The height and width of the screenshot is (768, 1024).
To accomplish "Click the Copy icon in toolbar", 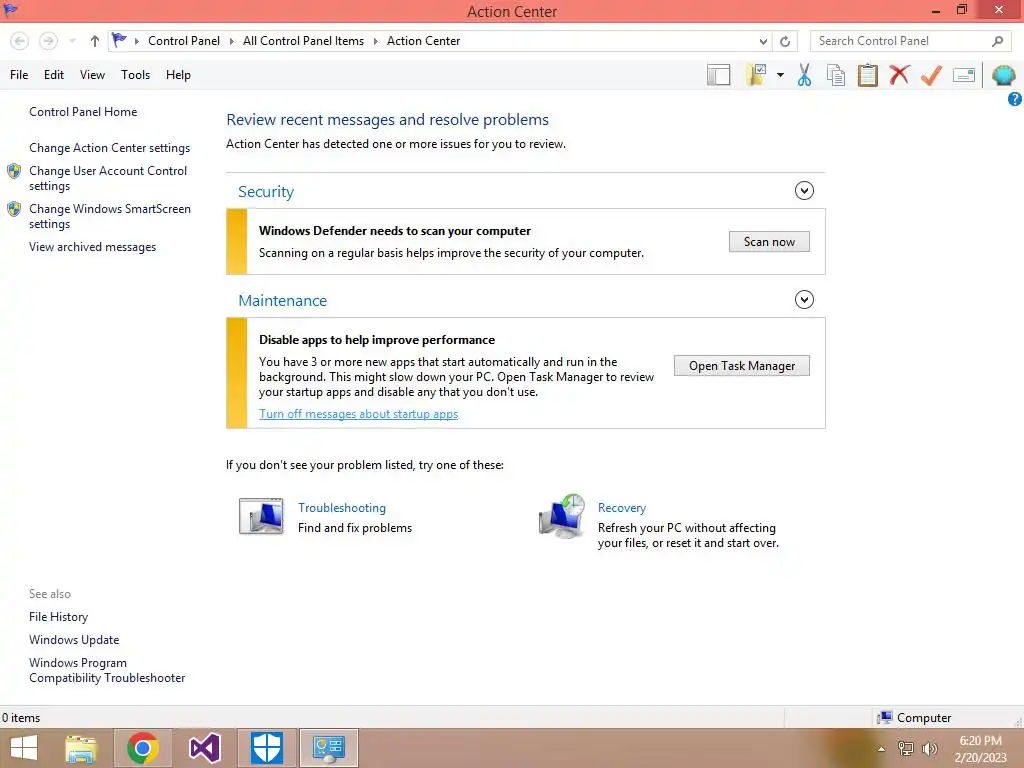I will click(x=836, y=75).
